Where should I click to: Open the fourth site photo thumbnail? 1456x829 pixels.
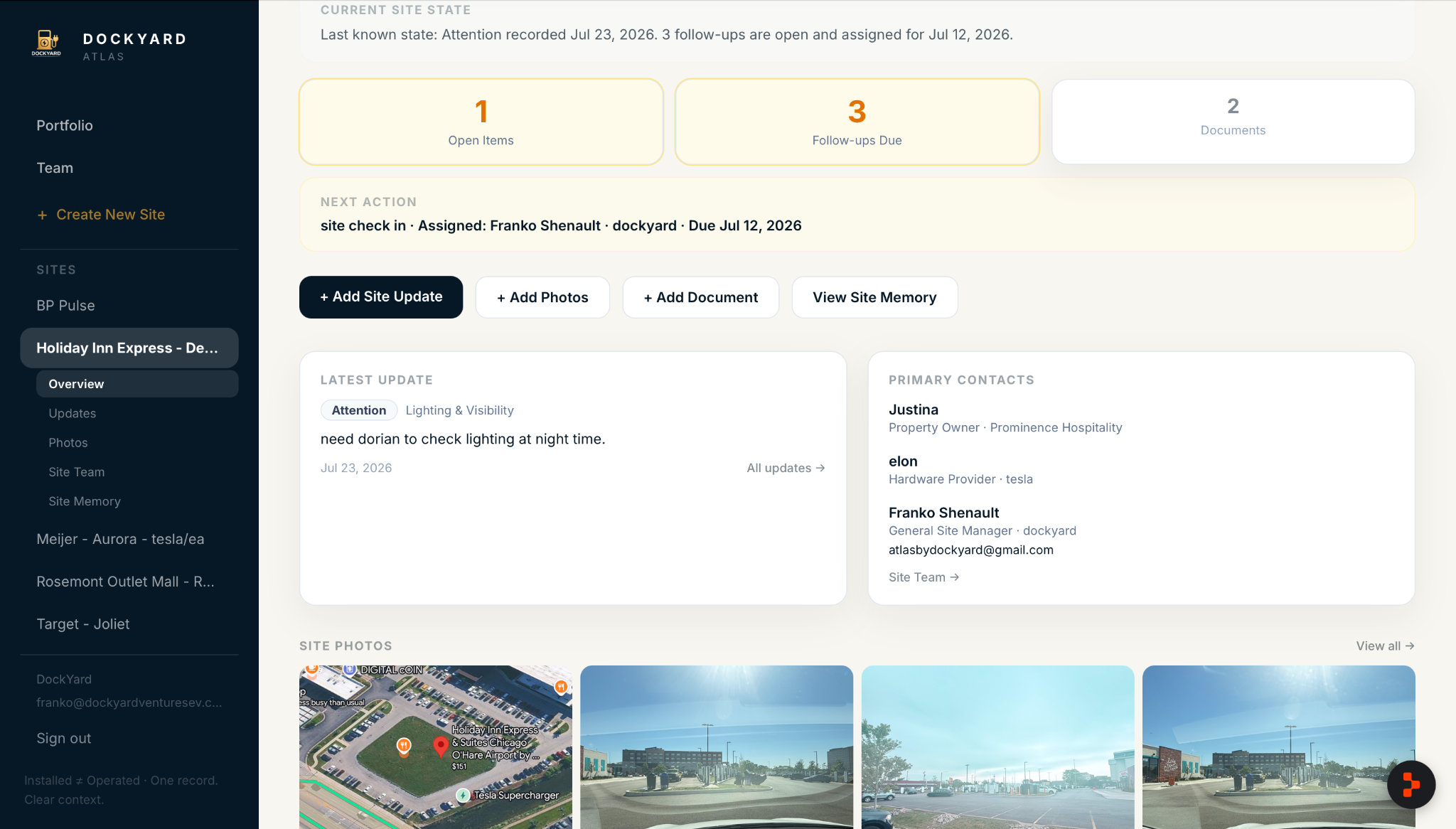[x=1279, y=747]
